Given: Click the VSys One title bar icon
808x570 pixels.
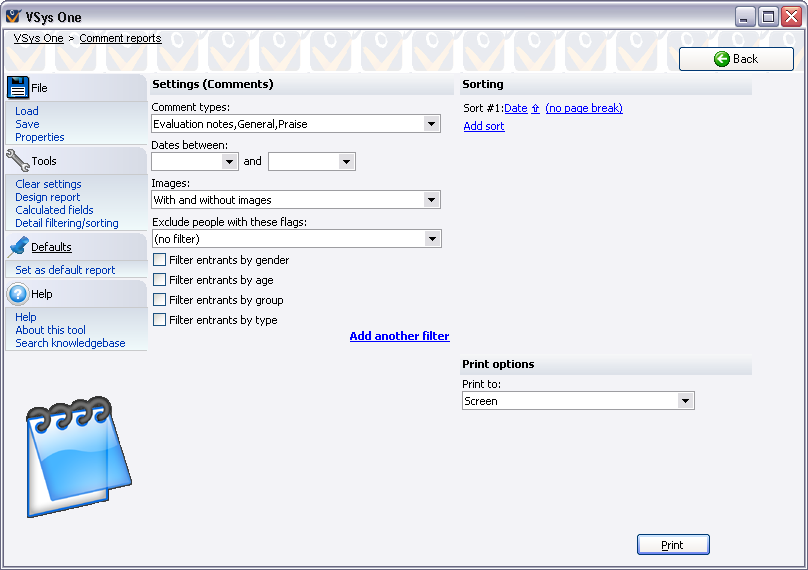Looking at the screenshot, I should tap(13, 16).
